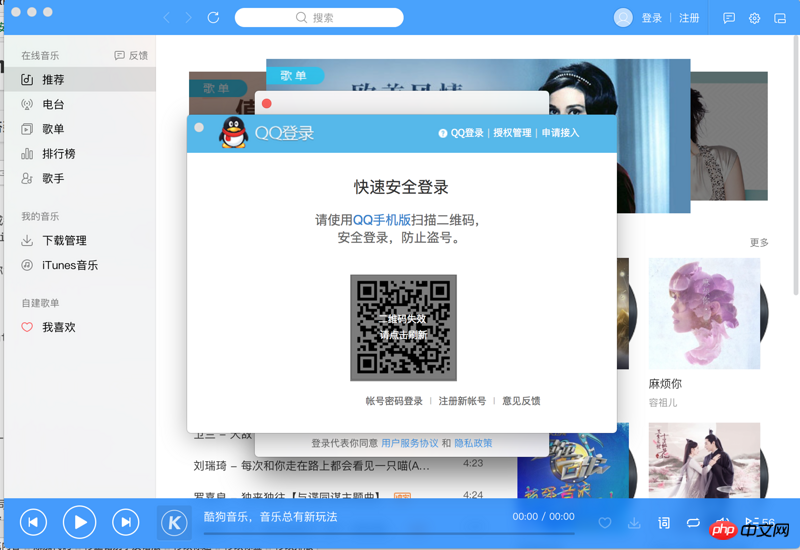800x550 pixels.
Task: Click the artist name 容祖儿
Action: click(663, 403)
